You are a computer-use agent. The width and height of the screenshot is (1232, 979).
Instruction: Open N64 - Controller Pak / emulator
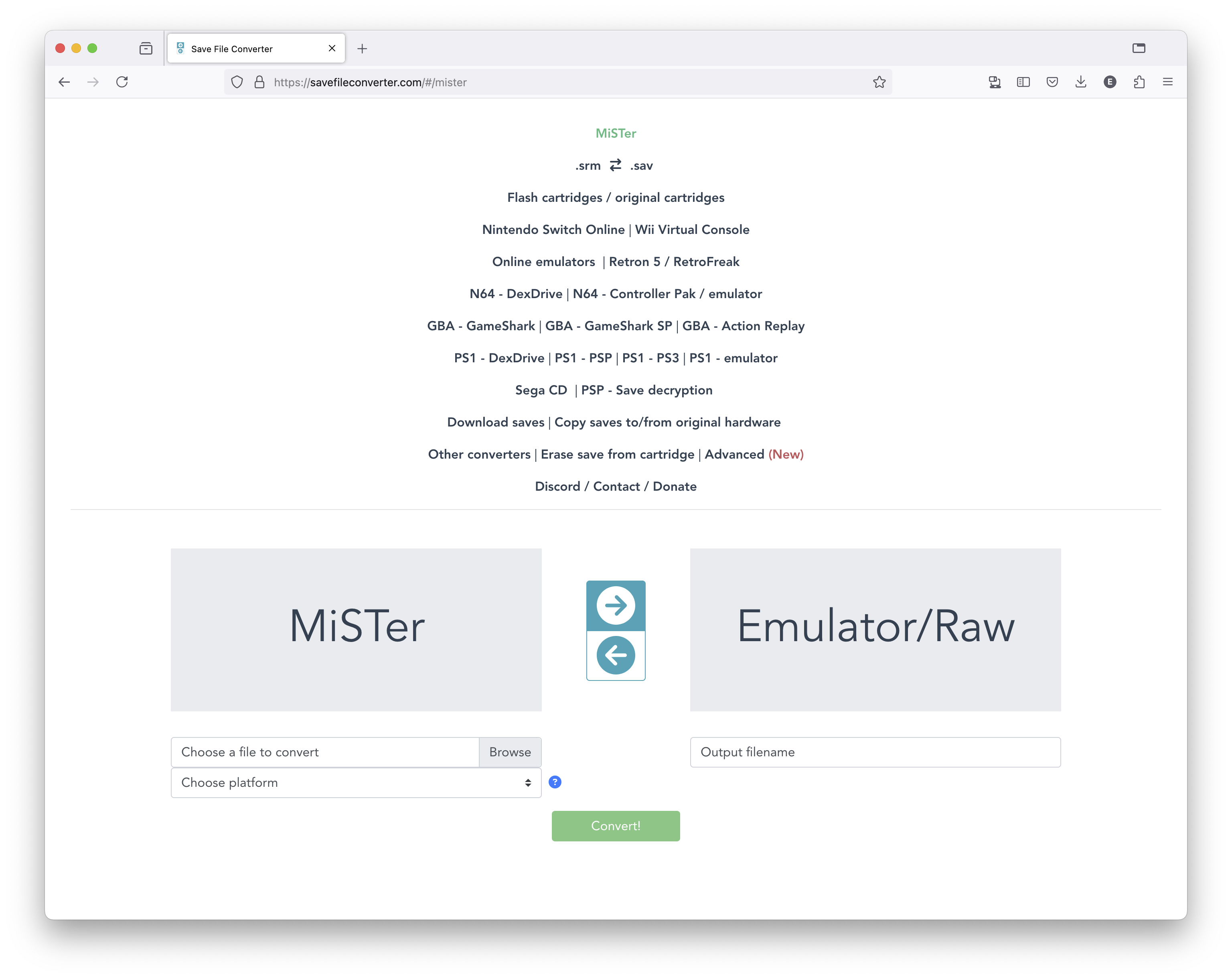667,293
